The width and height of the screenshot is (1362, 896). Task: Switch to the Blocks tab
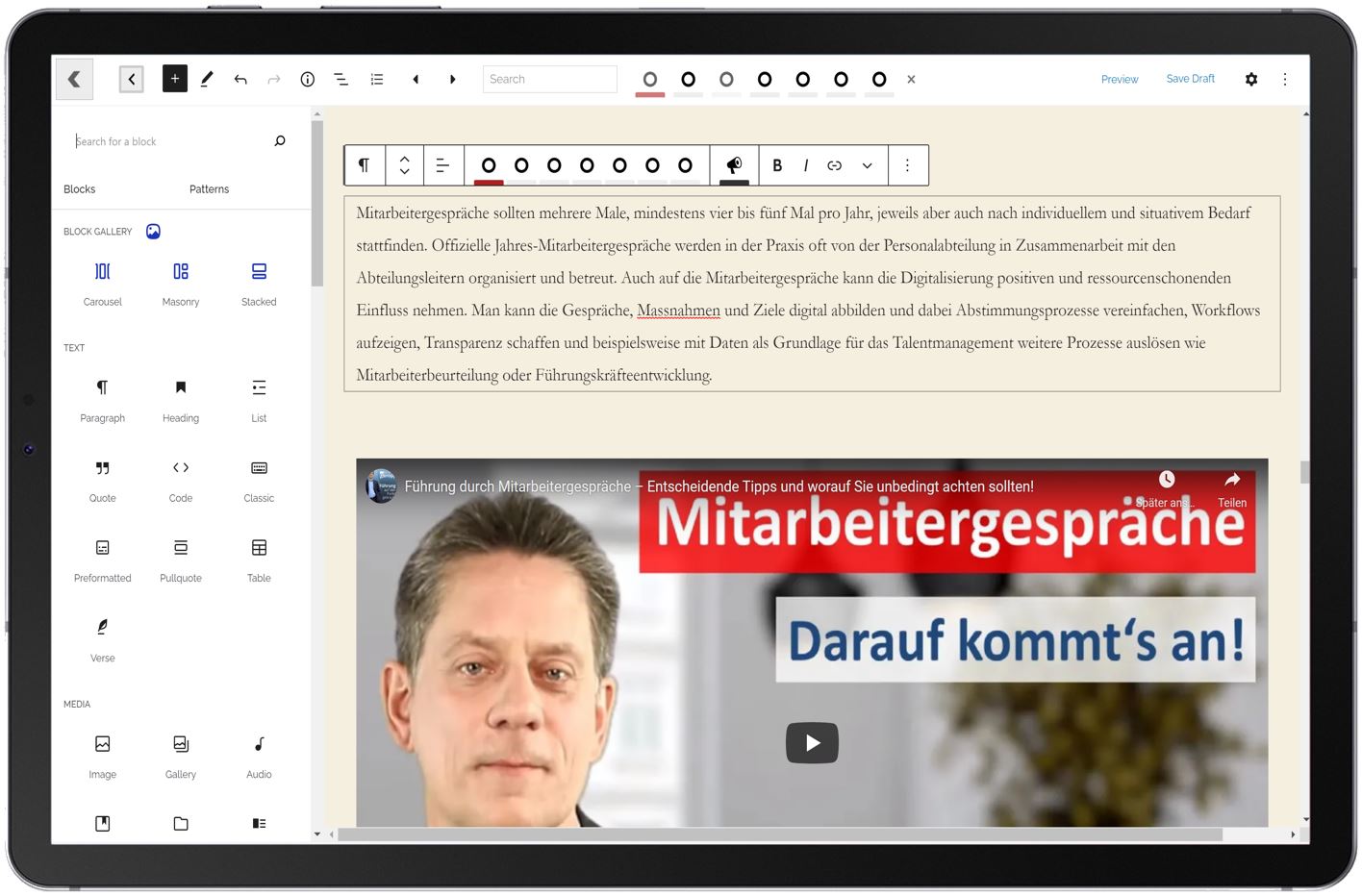80,189
